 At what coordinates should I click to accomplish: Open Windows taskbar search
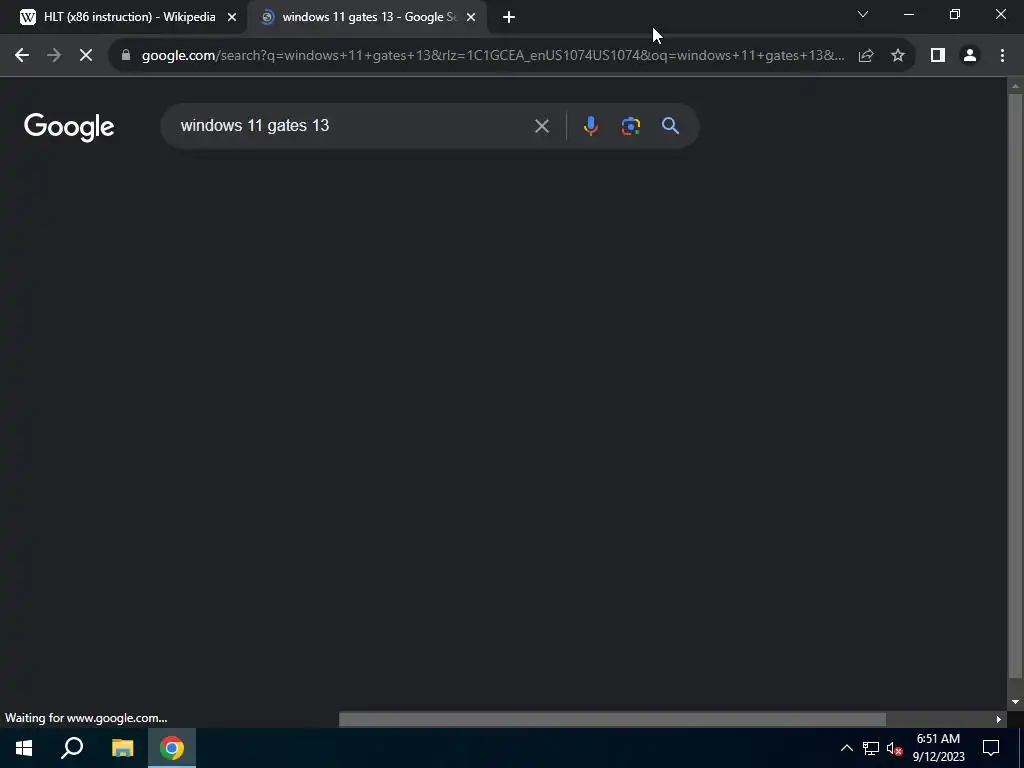tap(72, 748)
